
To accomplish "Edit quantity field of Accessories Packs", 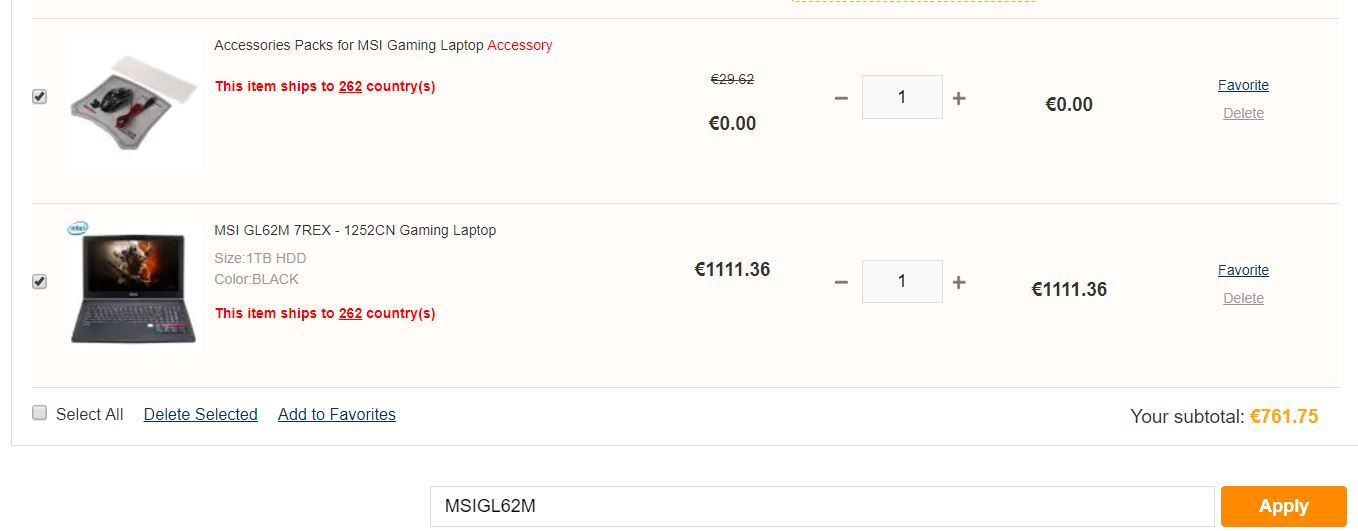I will pyautogui.click(x=902, y=97).
